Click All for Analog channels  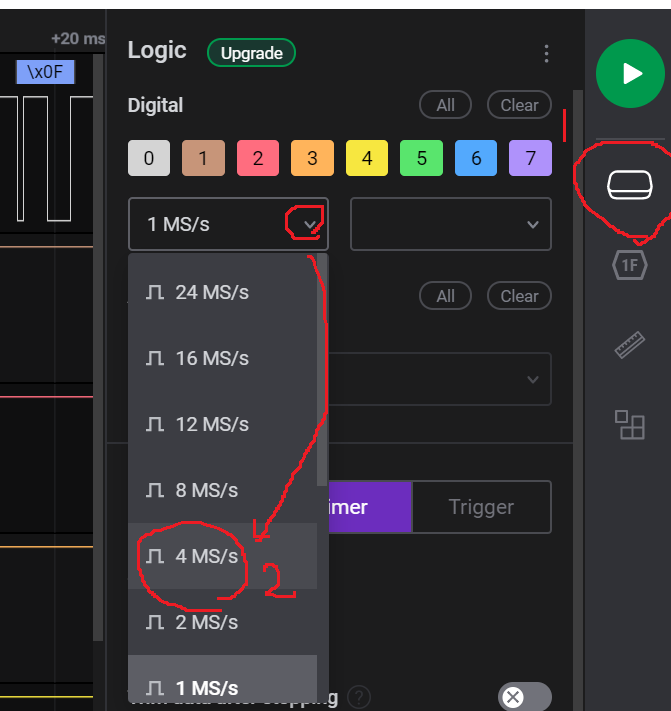coord(445,296)
